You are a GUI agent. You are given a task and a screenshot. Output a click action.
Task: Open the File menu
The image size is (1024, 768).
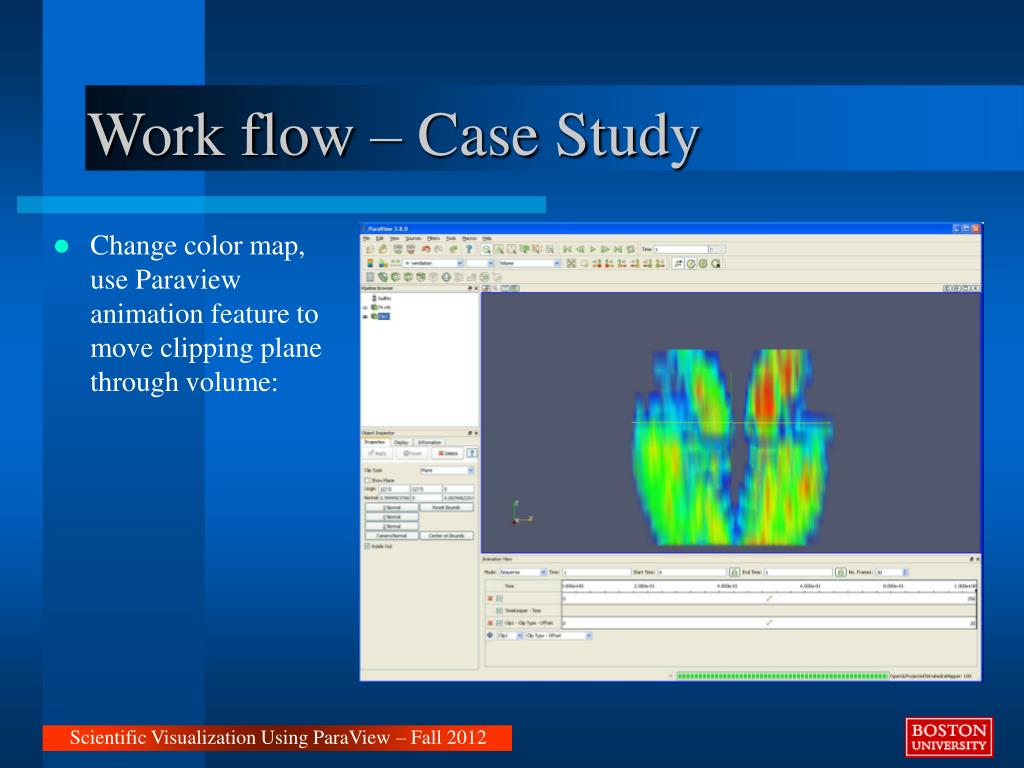(x=366, y=238)
